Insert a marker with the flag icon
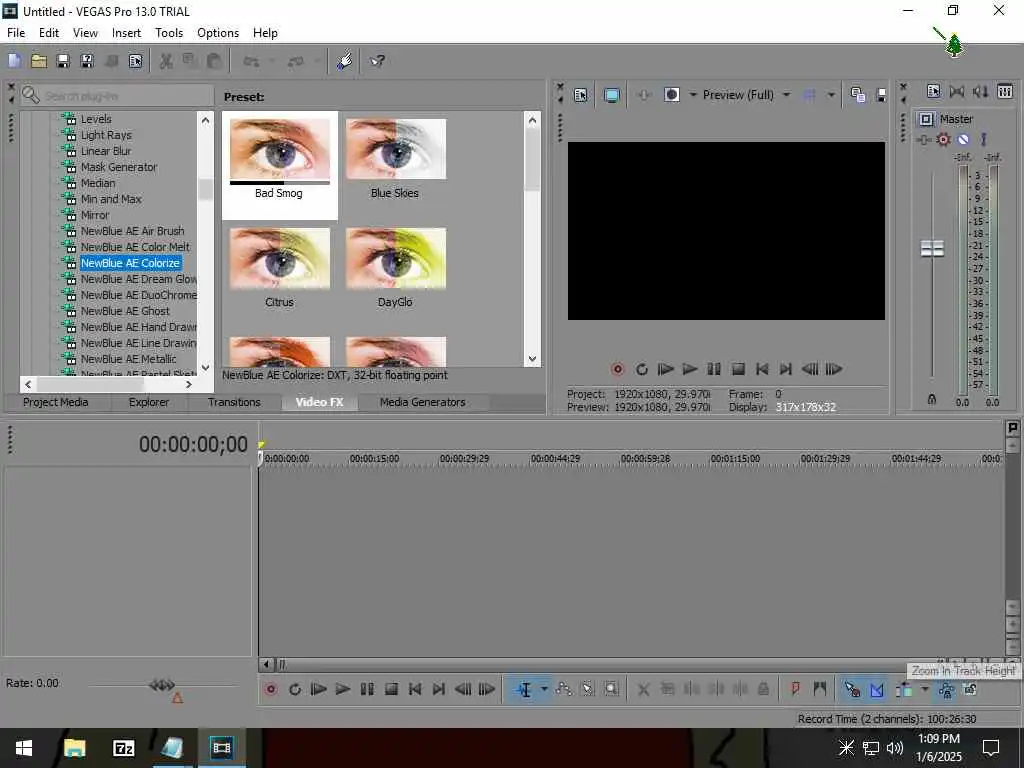The height and width of the screenshot is (768, 1024). pyautogui.click(x=795, y=689)
